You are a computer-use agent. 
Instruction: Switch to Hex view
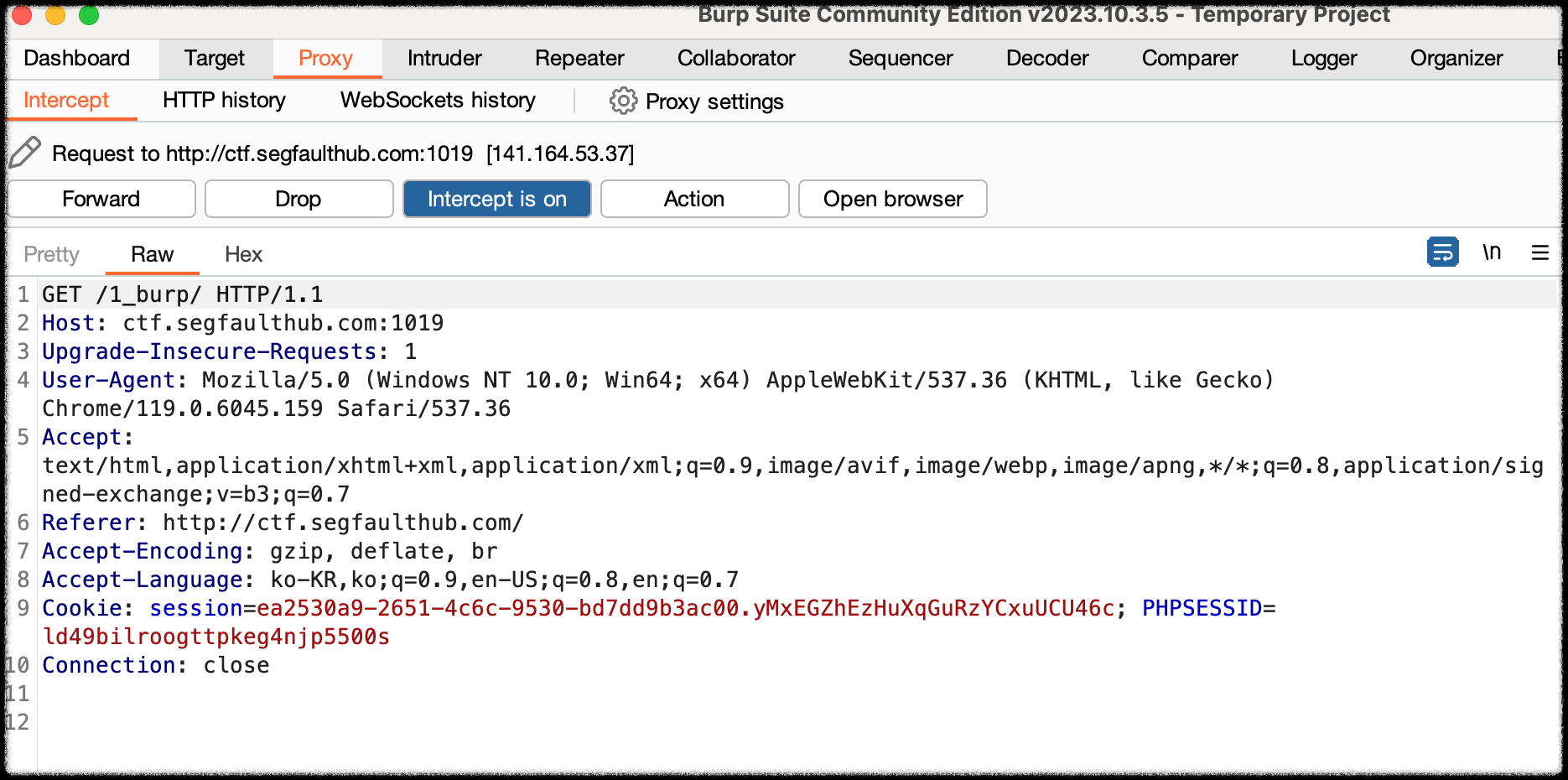point(243,254)
